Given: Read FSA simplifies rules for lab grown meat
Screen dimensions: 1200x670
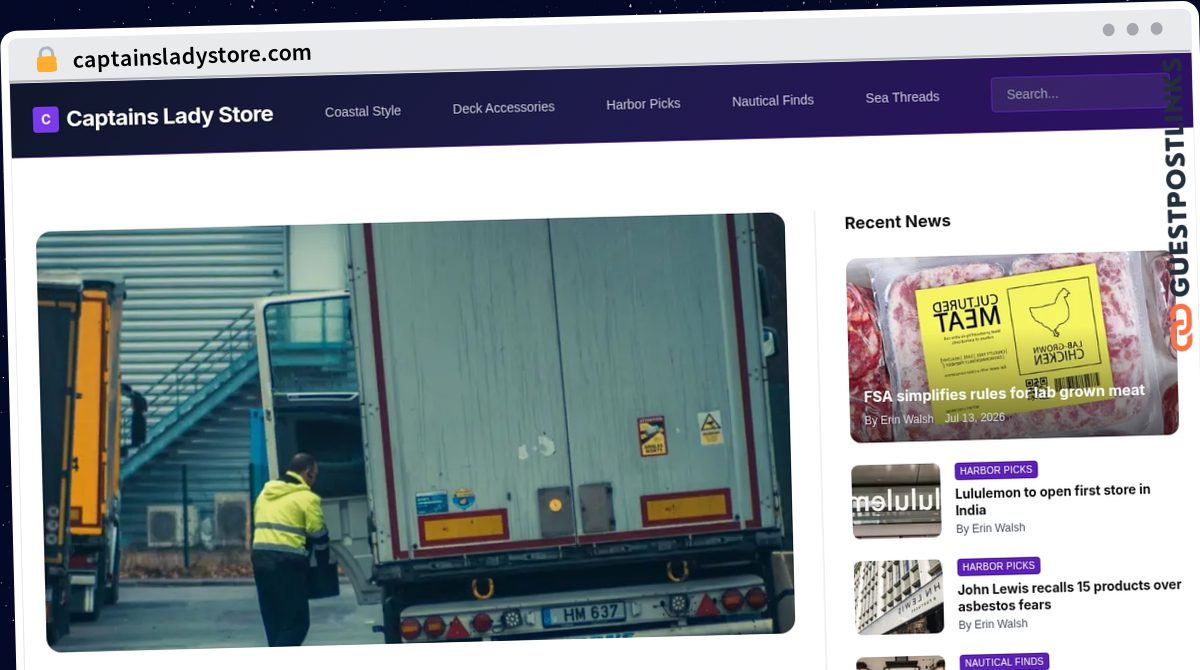Looking at the screenshot, I should tap(1004, 393).
